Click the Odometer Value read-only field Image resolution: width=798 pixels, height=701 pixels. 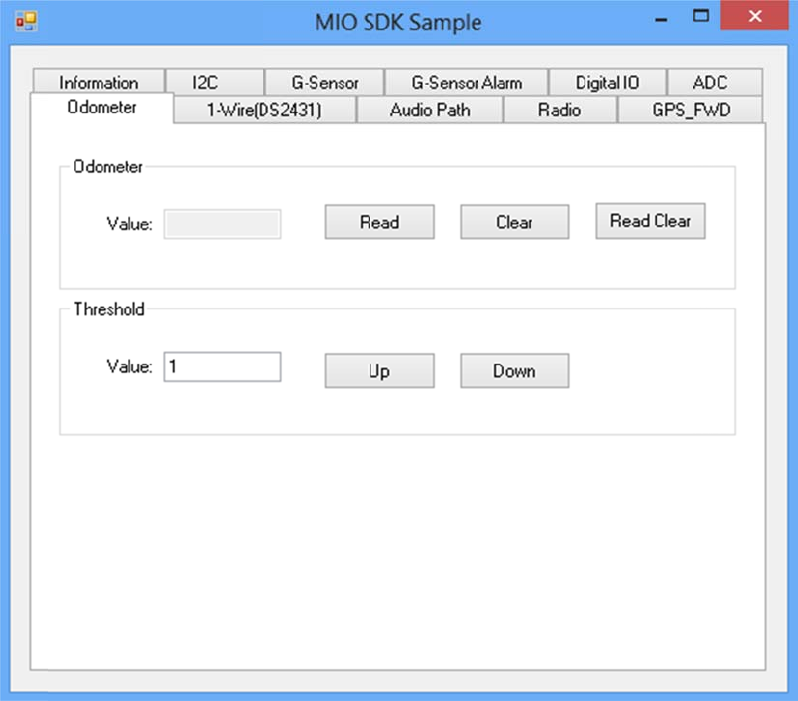(222, 224)
